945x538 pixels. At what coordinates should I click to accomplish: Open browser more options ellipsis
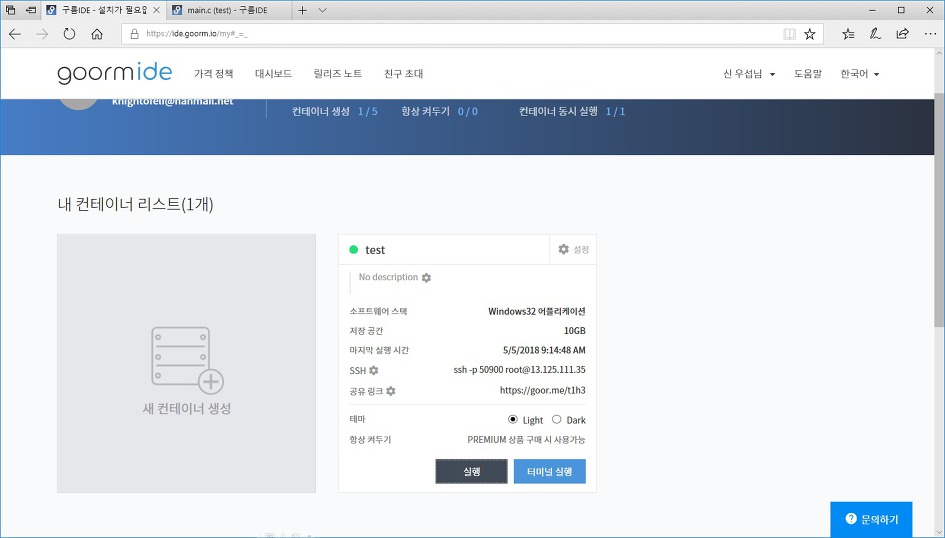click(930, 34)
